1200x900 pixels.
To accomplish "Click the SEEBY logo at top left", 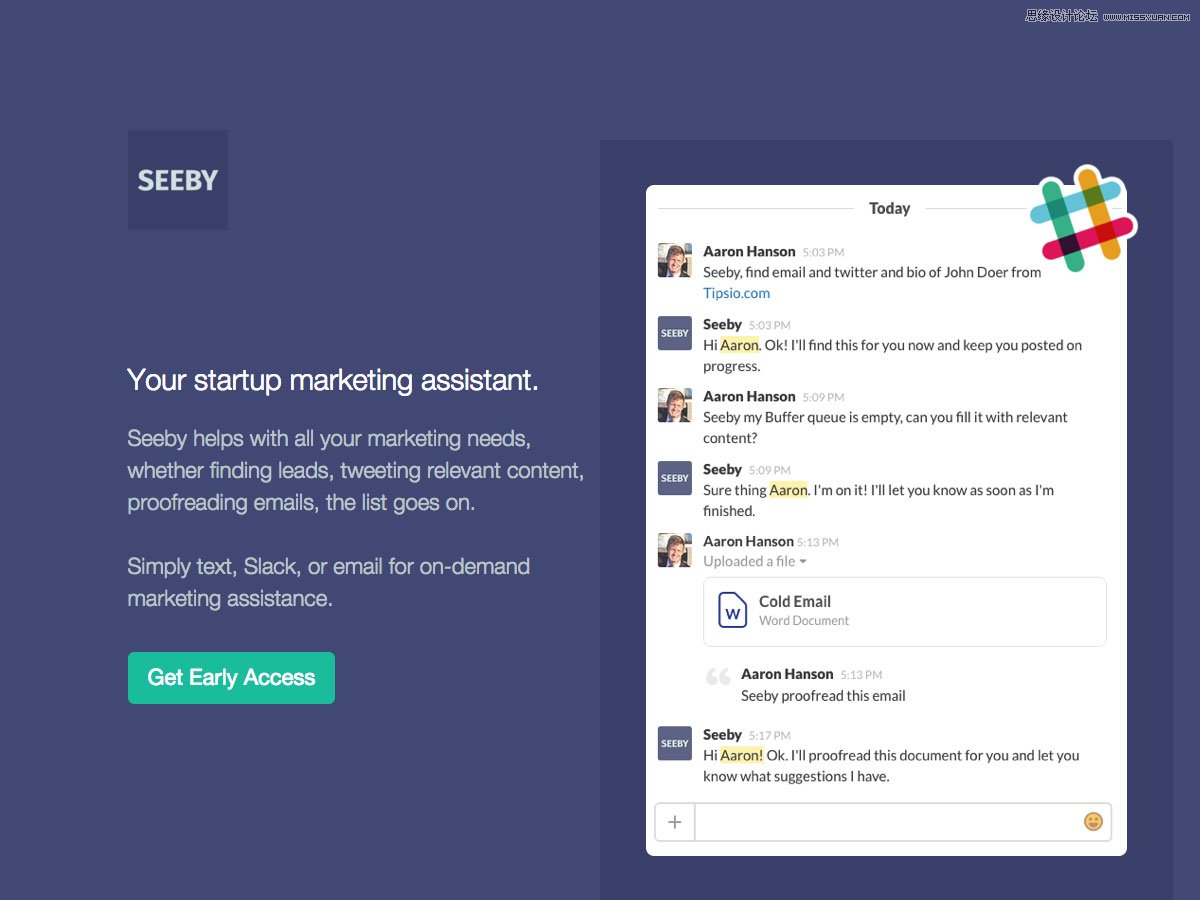I will tap(178, 180).
